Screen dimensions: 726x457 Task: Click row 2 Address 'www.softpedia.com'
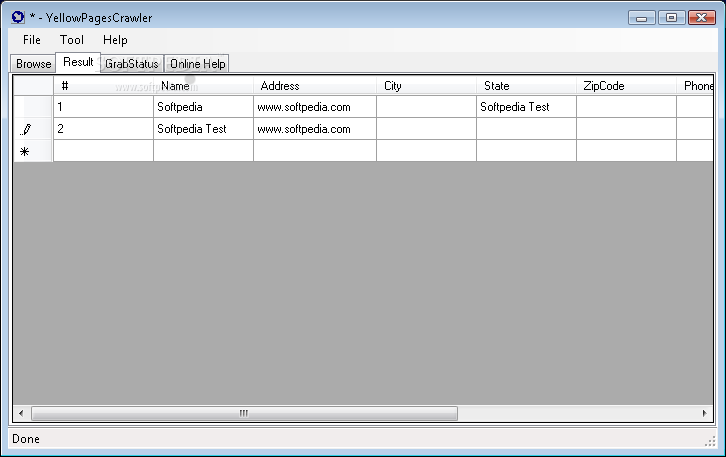pos(315,129)
